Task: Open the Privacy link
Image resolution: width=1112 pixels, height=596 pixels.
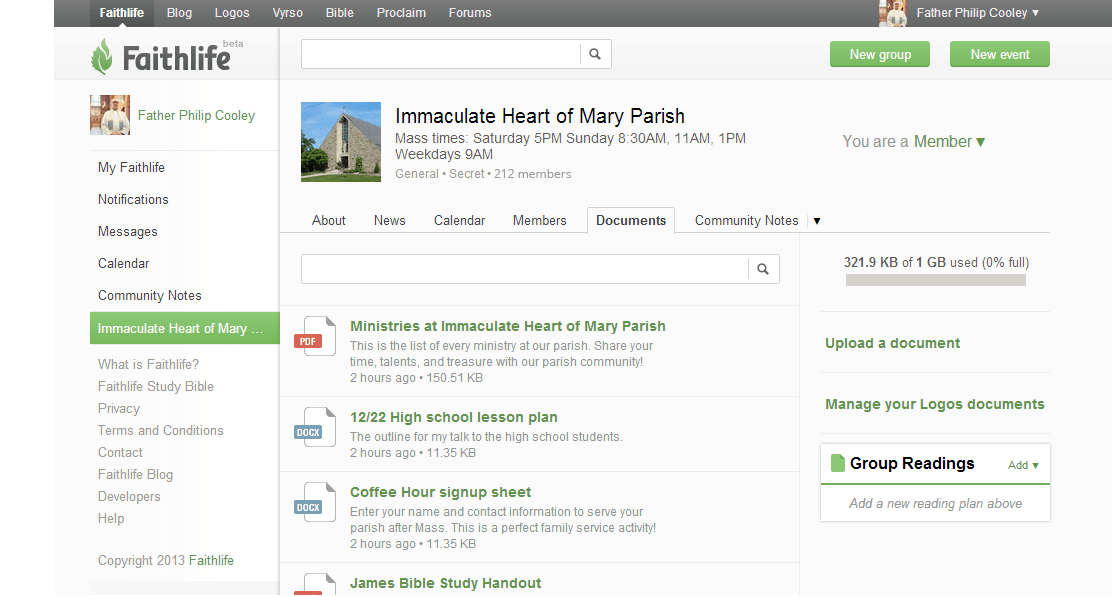Action: click(118, 409)
